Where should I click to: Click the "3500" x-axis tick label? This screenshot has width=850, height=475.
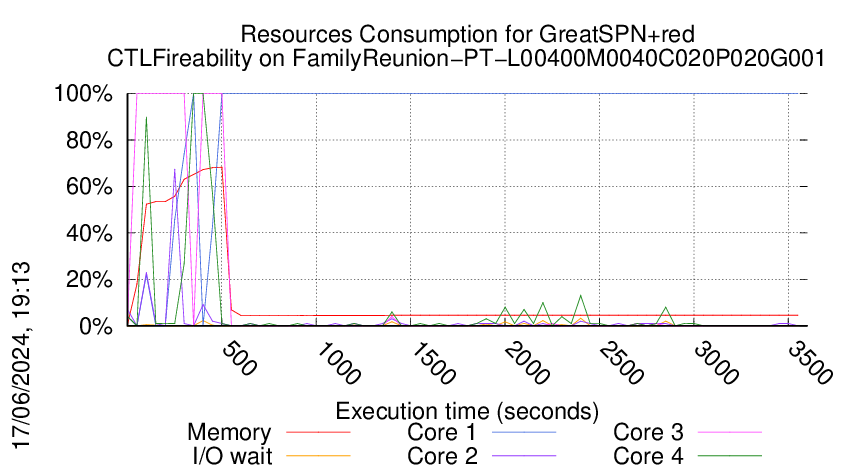[809, 363]
